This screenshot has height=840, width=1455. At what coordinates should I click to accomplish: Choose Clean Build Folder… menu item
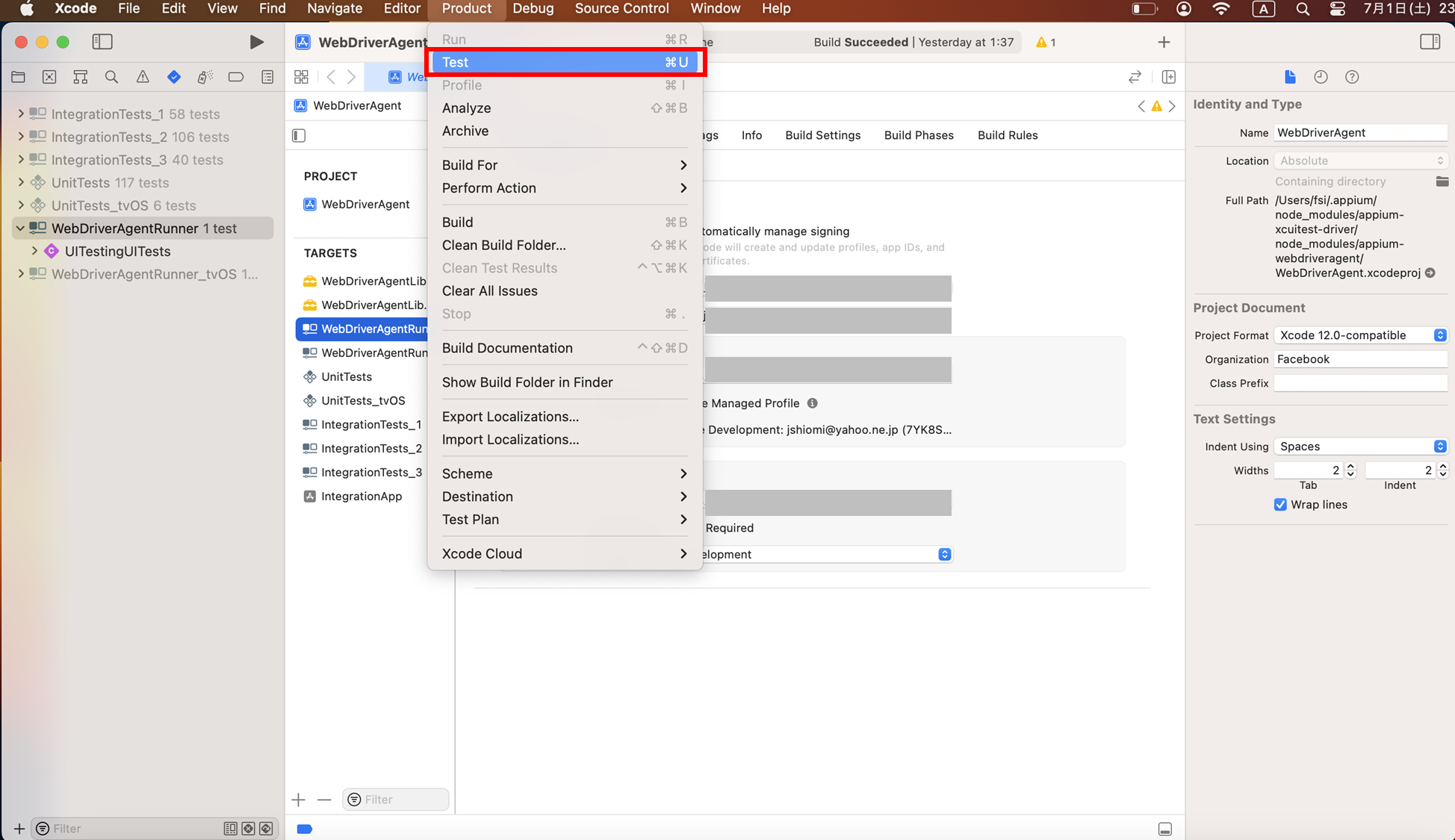[503, 245]
